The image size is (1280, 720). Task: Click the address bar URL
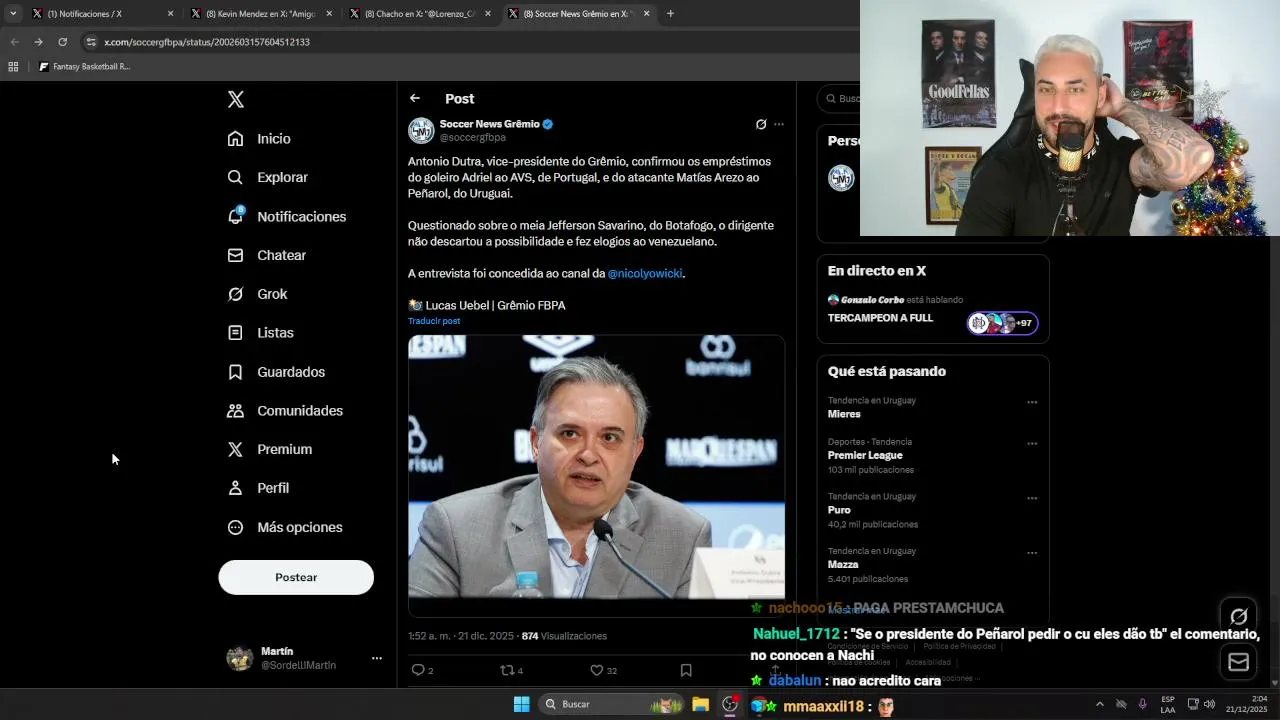click(207, 42)
